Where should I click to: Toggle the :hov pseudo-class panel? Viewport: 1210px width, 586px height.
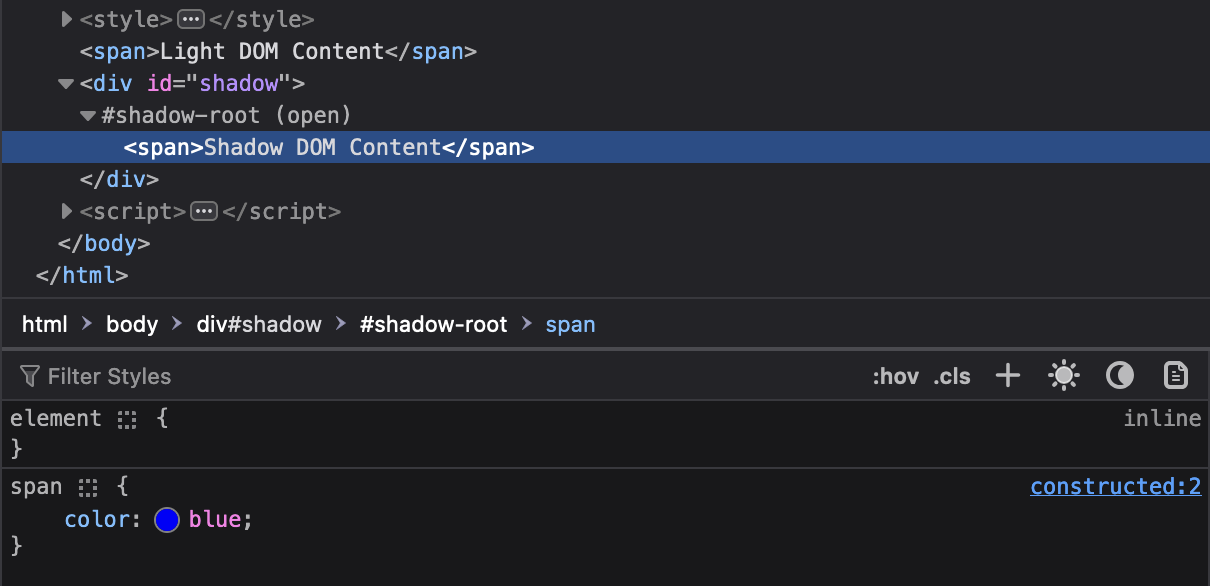point(895,377)
